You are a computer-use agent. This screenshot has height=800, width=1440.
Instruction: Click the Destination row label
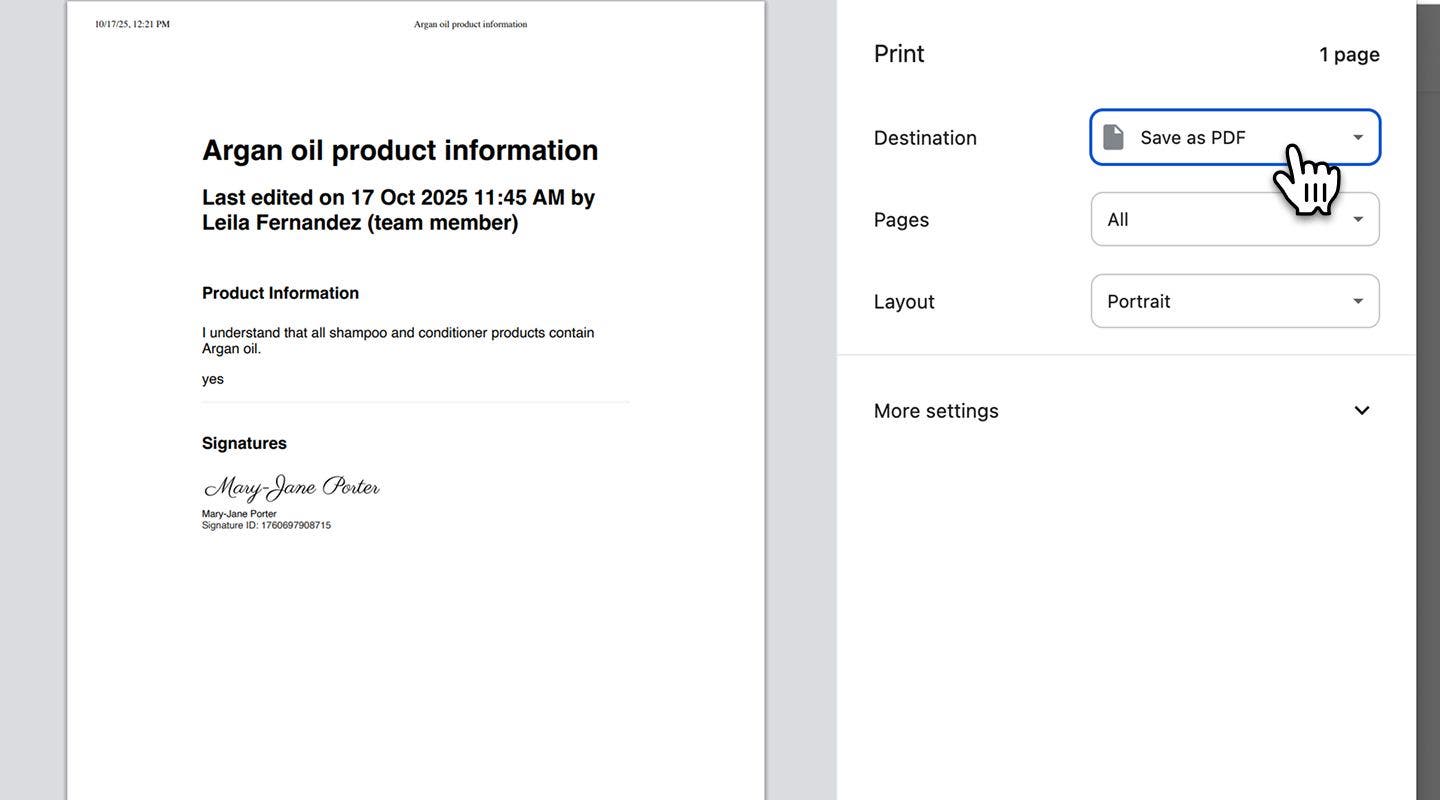(x=925, y=137)
